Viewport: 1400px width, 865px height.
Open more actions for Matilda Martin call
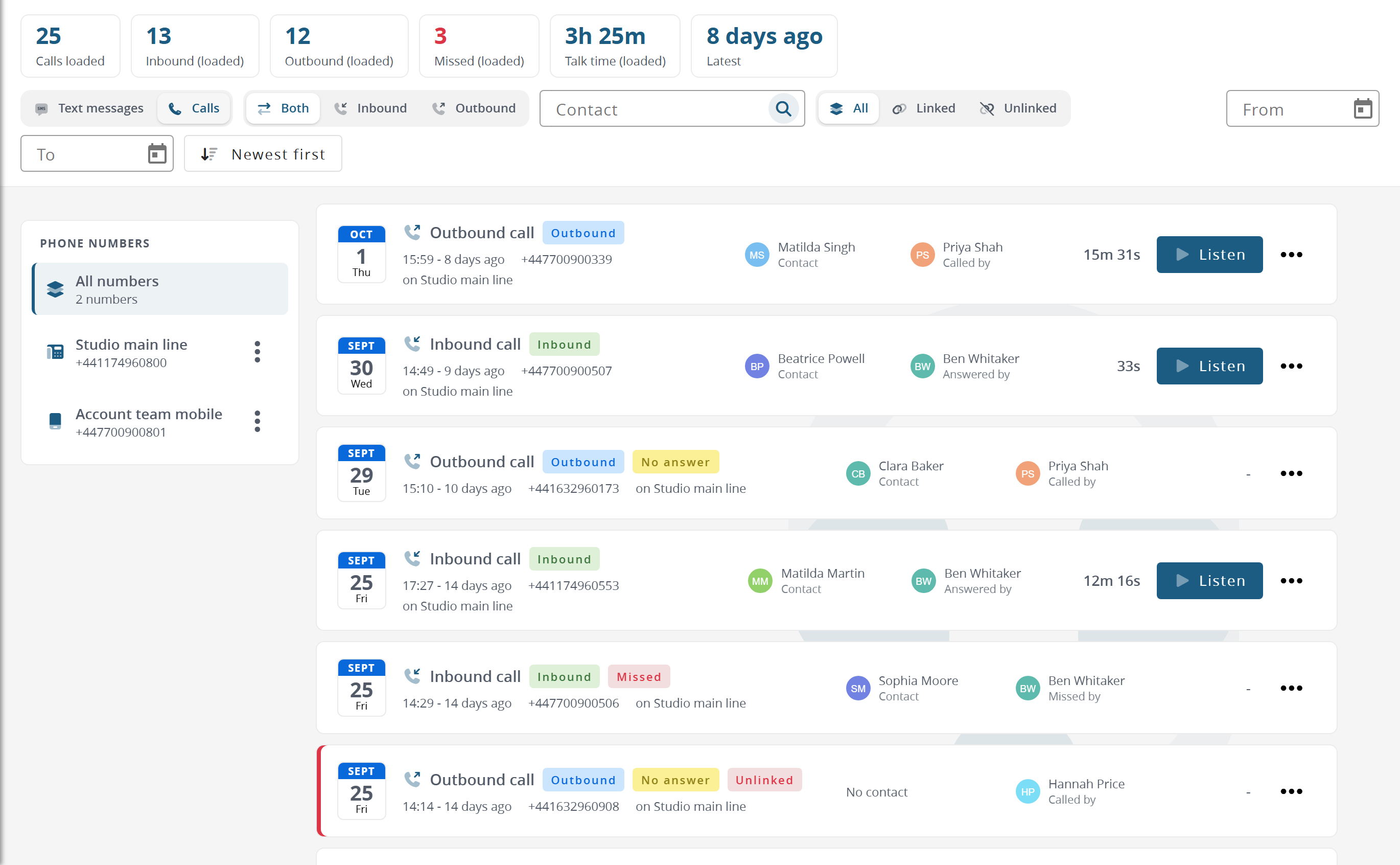pyautogui.click(x=1291, y=581)
